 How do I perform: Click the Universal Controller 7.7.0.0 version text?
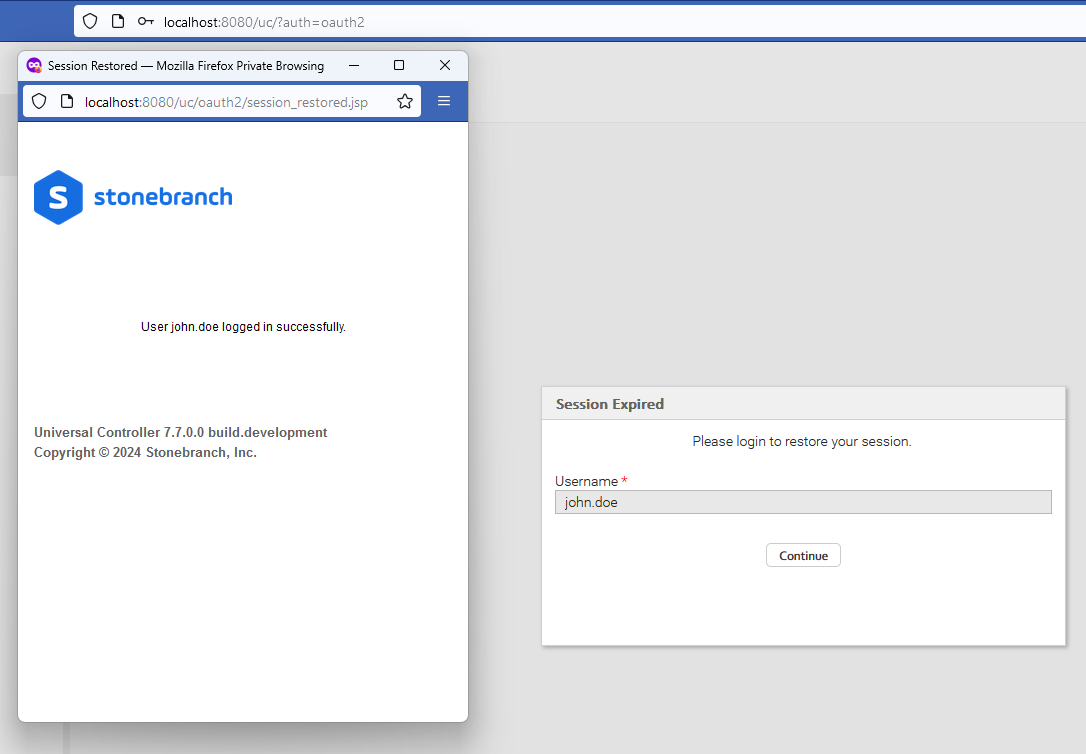pos(181,433)
